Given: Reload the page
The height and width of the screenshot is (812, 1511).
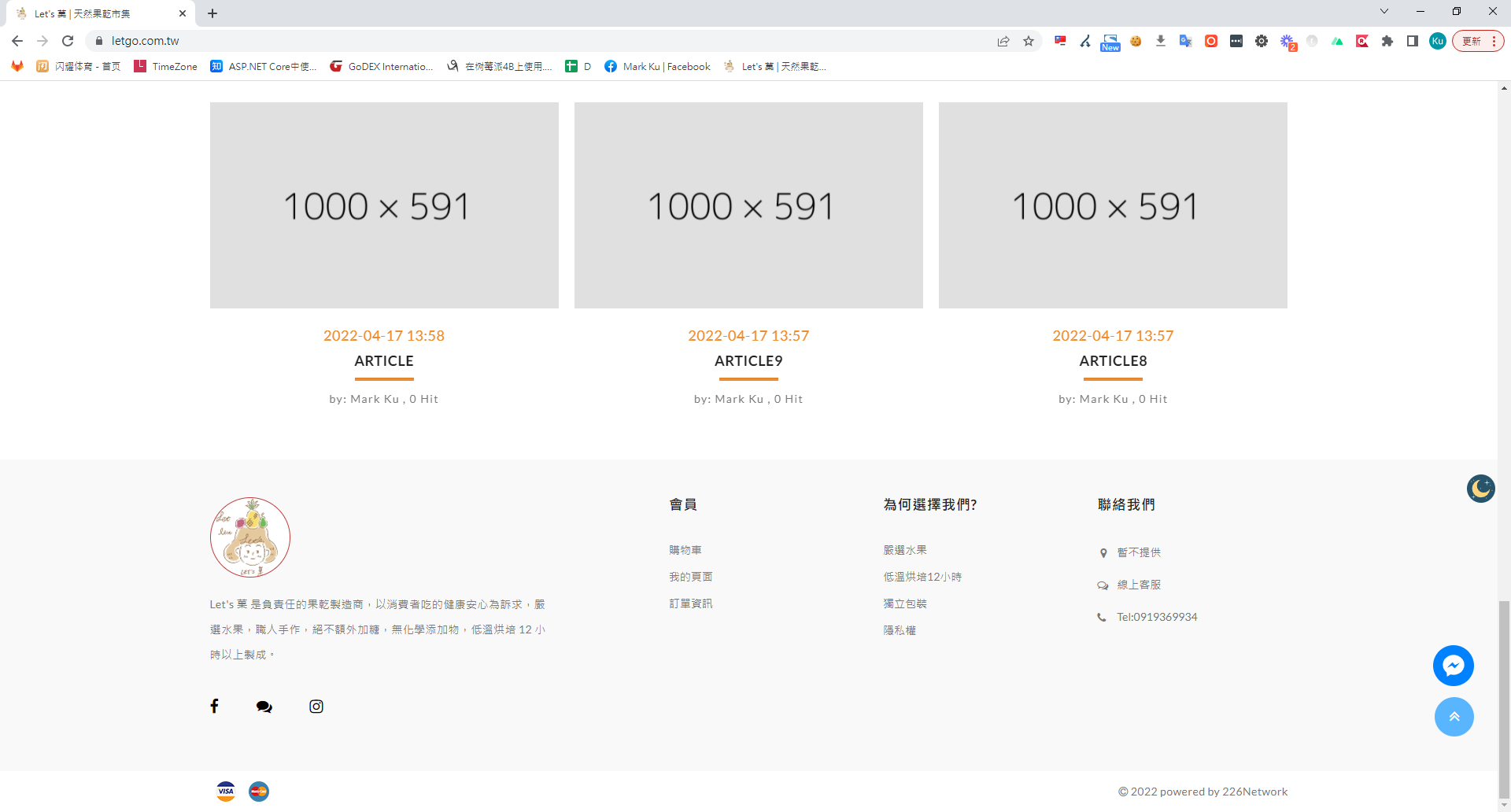Looking at the screenshot, I should click(68, 41).
